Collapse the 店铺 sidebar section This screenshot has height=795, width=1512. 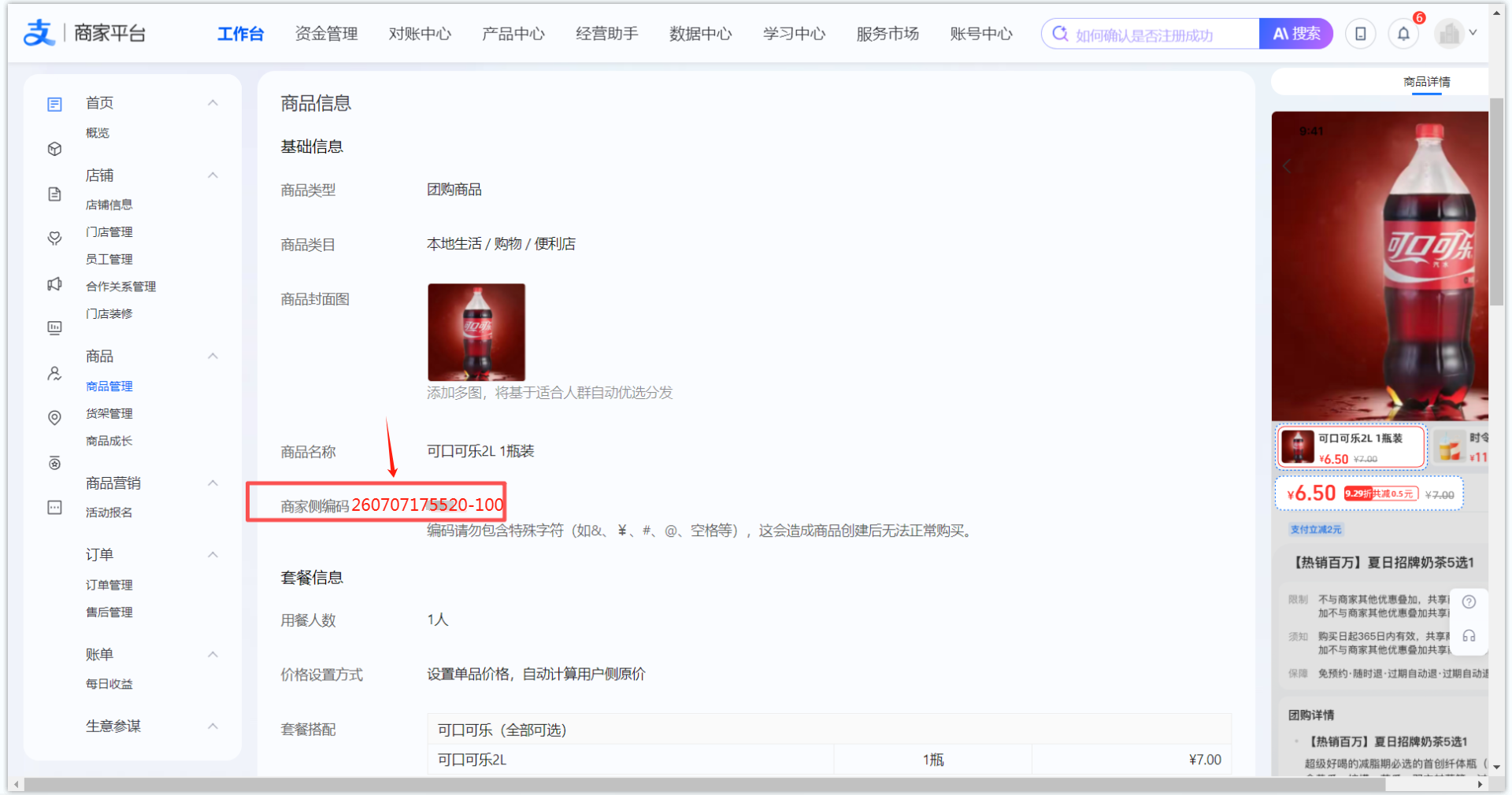213,176
